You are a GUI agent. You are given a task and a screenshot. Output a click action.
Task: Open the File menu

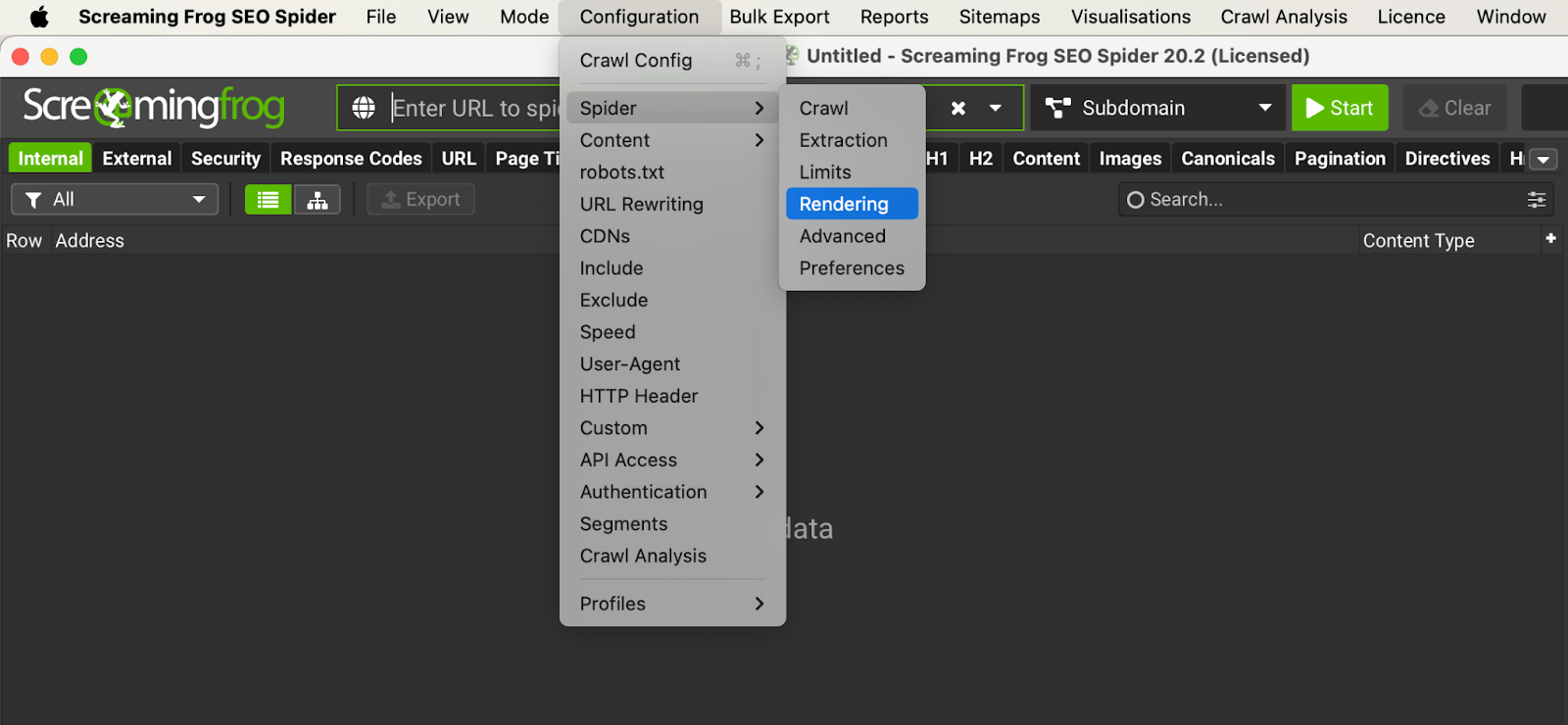click(x=381, y=17)
